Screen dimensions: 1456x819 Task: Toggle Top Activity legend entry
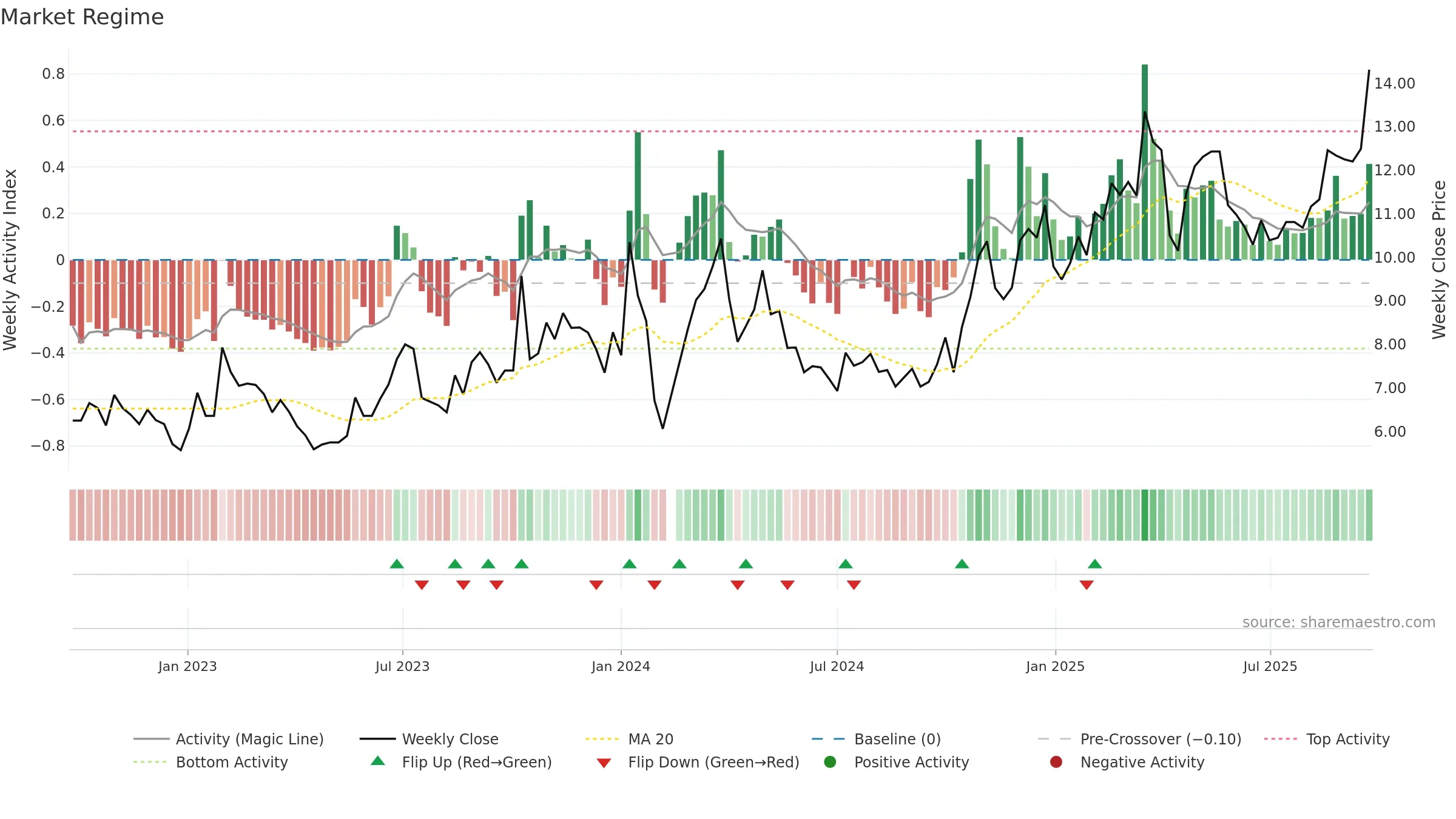(x=1327, y=739)
